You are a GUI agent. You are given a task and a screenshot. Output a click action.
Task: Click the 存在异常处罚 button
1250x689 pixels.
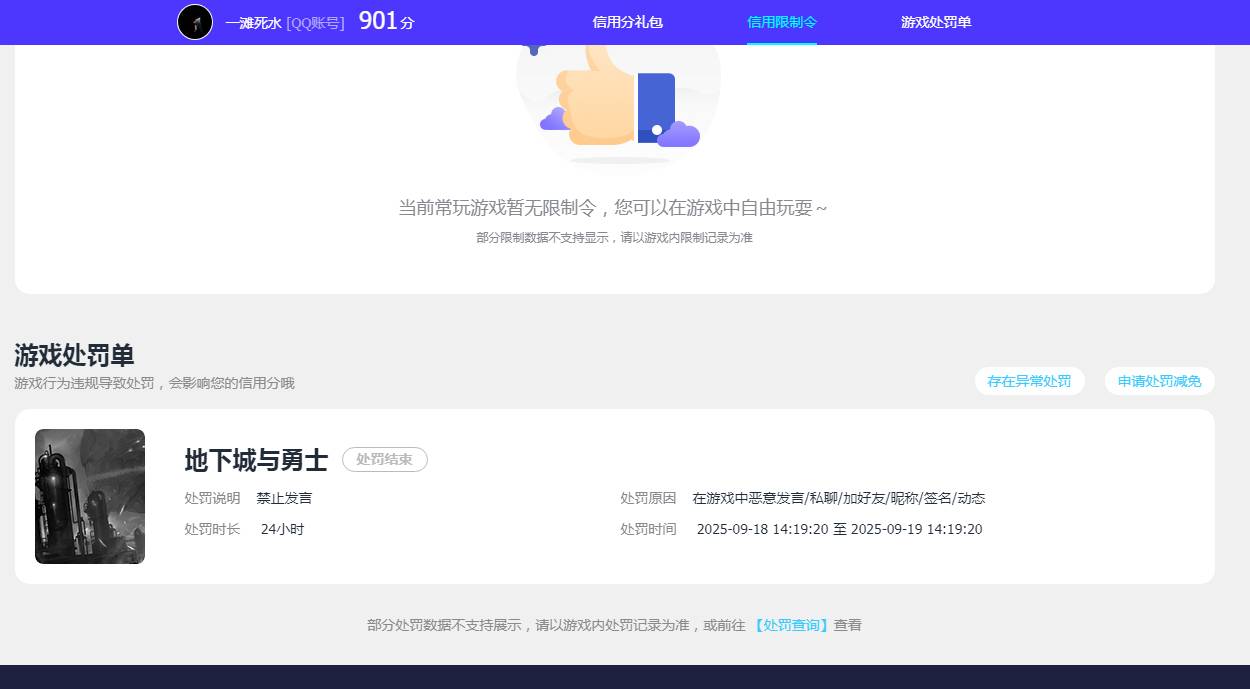1029,381
